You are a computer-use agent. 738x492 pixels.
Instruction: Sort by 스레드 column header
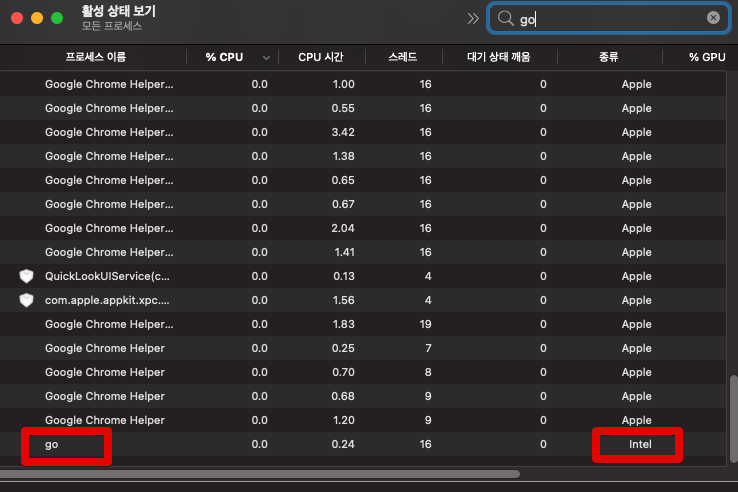[x=402, y=57]
